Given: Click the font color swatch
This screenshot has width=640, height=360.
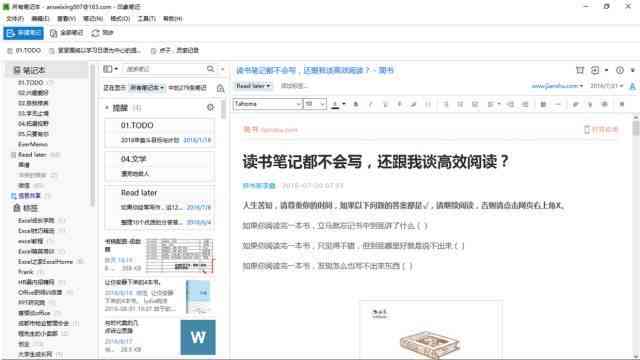Looking at the screenshot, I should pyautogui.click(x=335, y=104).
